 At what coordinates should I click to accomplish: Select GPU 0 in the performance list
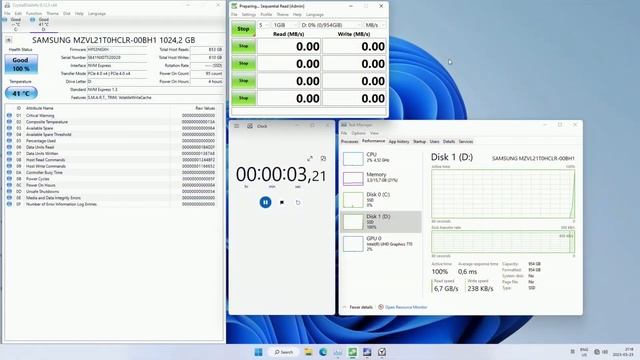381,243
